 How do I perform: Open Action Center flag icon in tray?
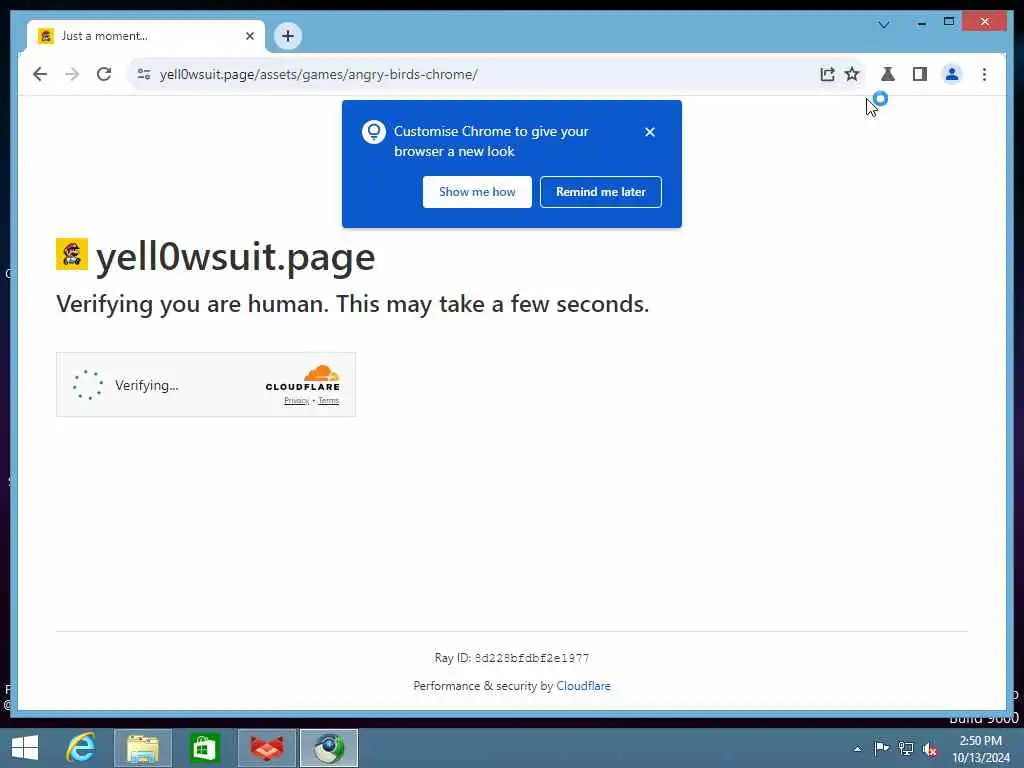pyautogui.click(x=881, y=748)
